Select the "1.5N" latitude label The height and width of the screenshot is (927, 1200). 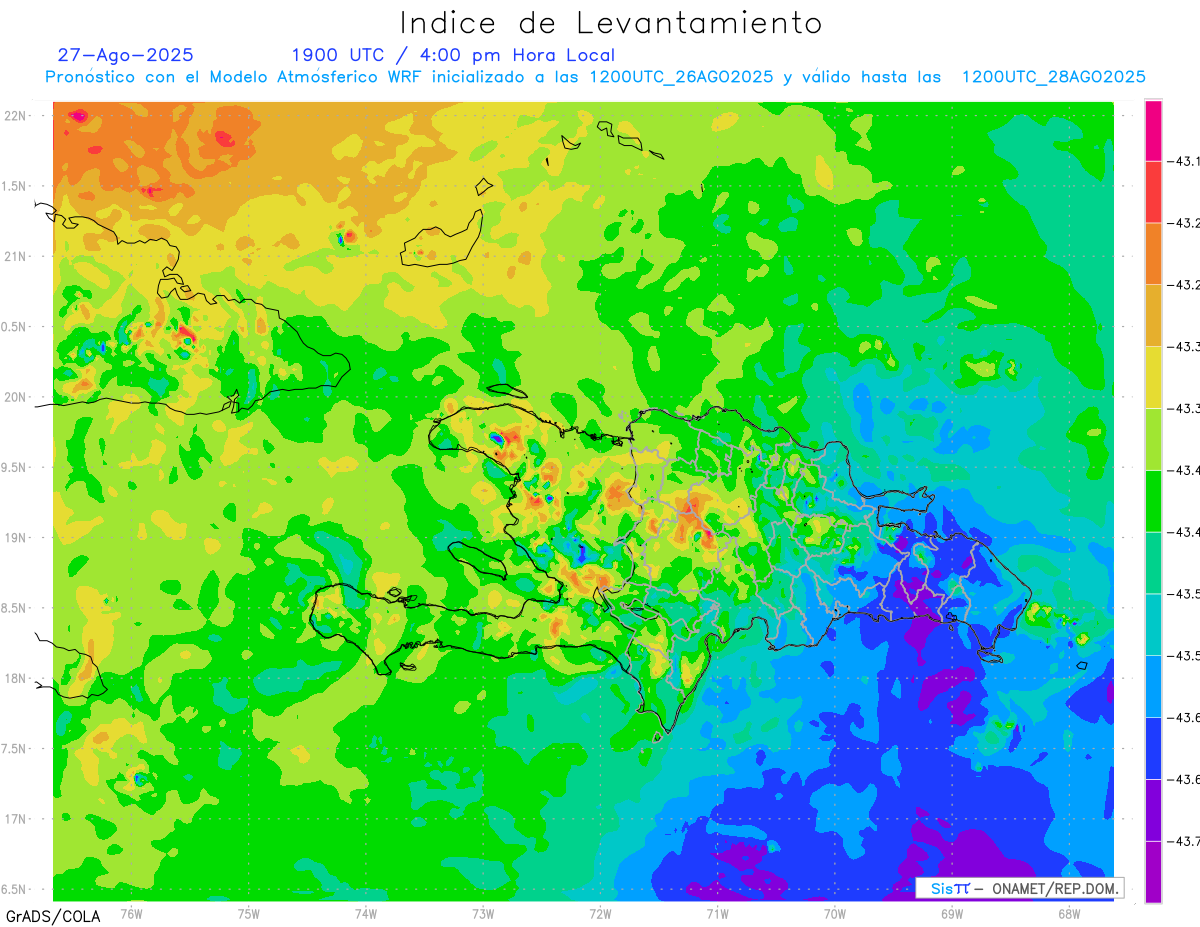click(15, 186)
